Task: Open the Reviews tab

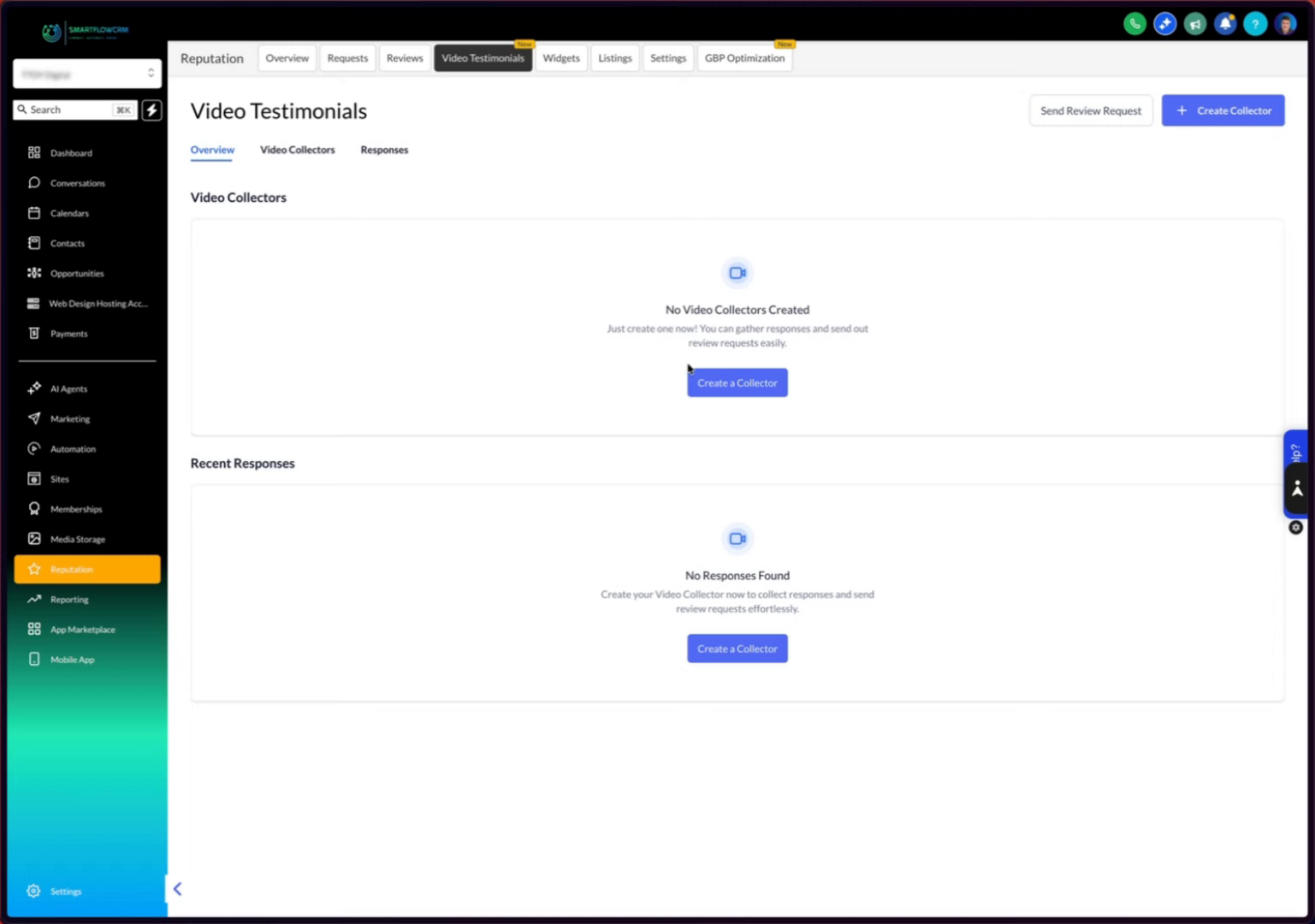Action: click(405, 58)
